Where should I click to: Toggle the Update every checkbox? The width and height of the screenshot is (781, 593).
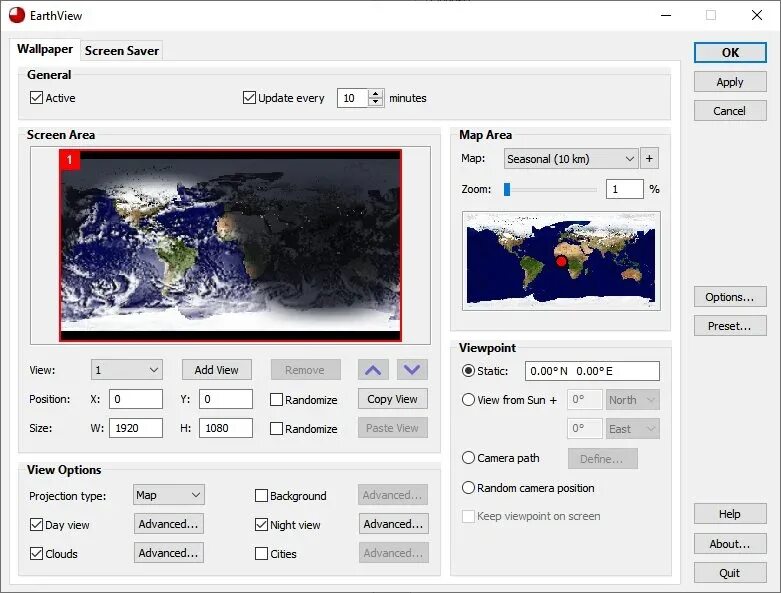coord(249,98)
